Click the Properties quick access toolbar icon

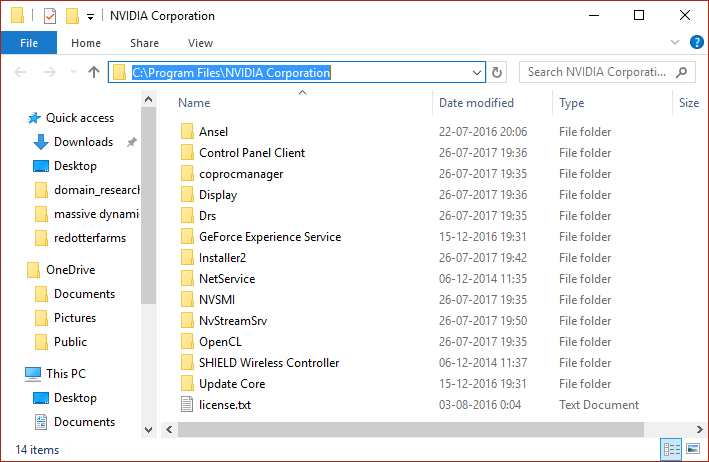pos(50,16)
